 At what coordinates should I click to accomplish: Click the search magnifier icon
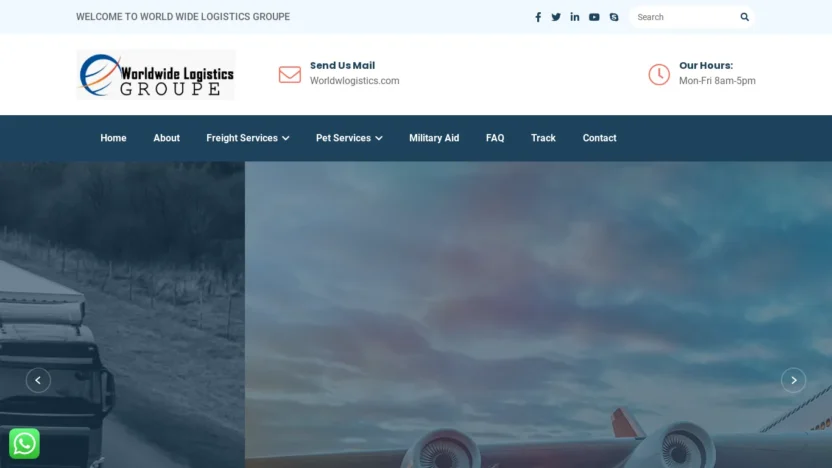pos(744,17)
